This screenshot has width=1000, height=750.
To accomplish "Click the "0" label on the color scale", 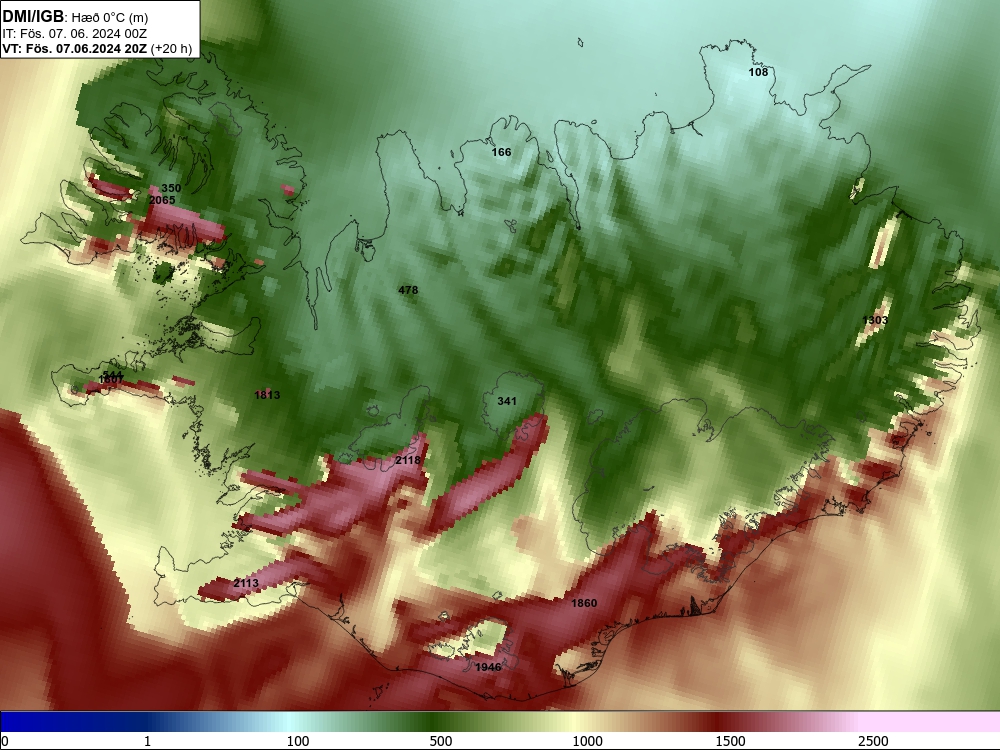I will 5,741.
